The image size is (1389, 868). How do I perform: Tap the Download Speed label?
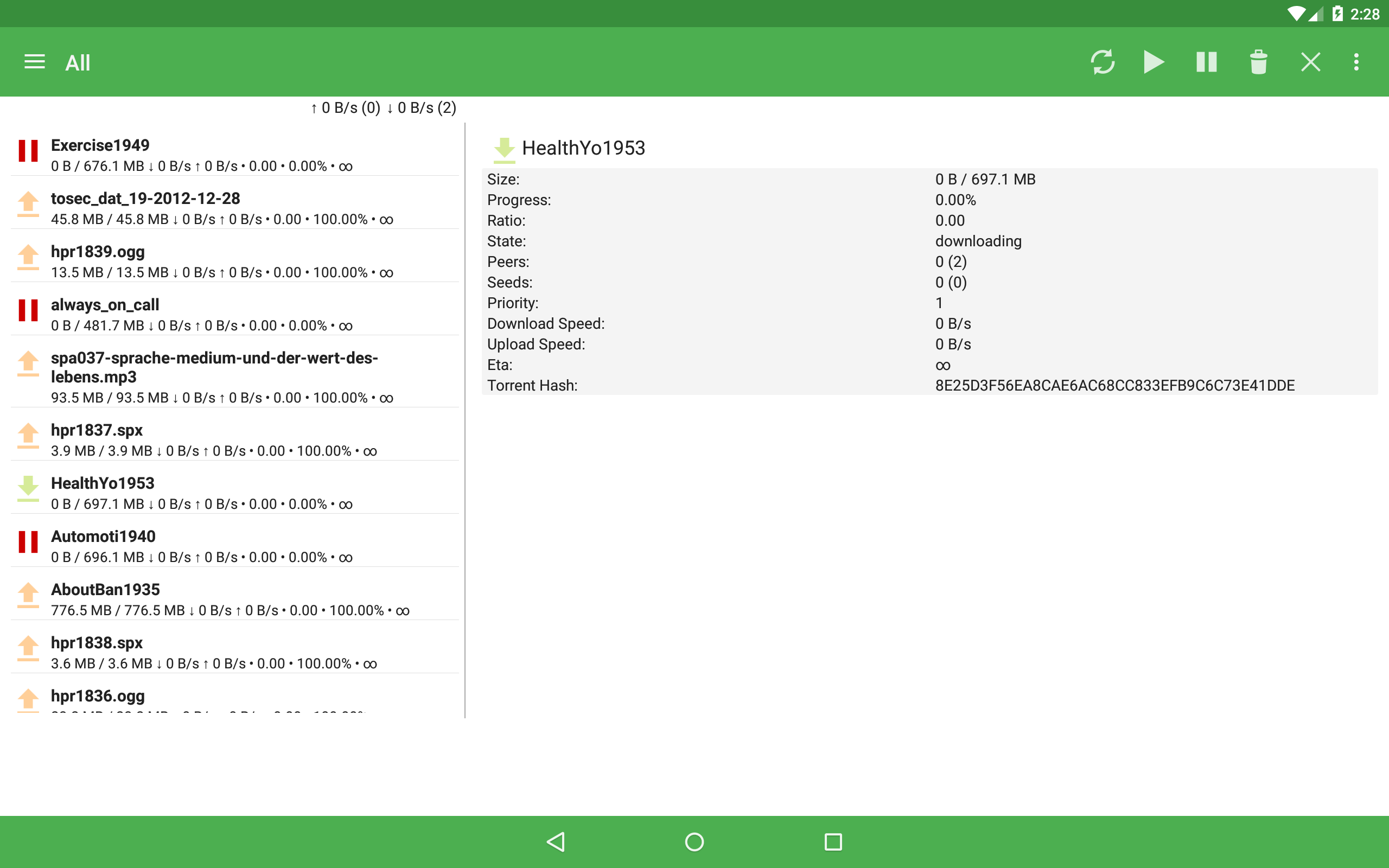point(545,324)
